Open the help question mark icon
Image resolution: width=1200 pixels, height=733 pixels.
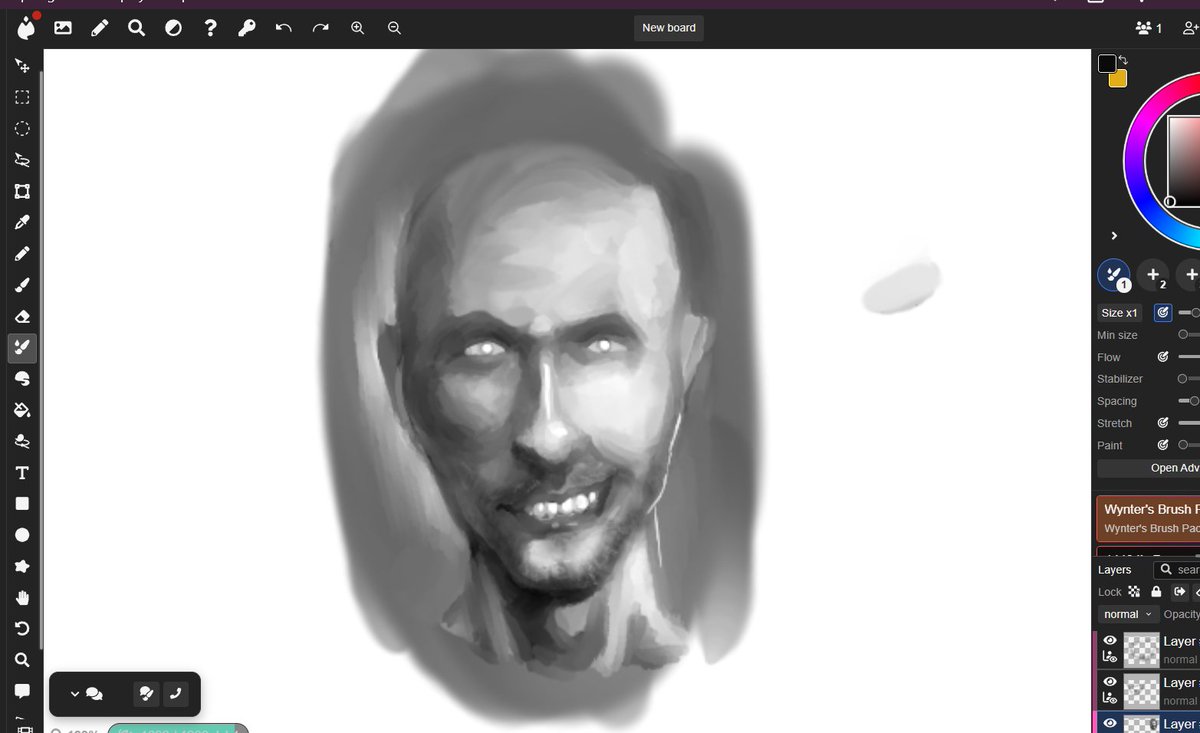pyautogui.click(x=210, y=28)
